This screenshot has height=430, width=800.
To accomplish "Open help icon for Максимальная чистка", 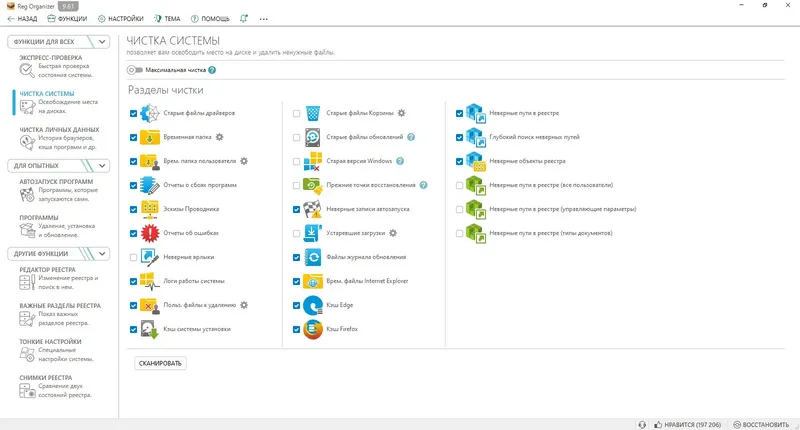I will coord(212,70).
